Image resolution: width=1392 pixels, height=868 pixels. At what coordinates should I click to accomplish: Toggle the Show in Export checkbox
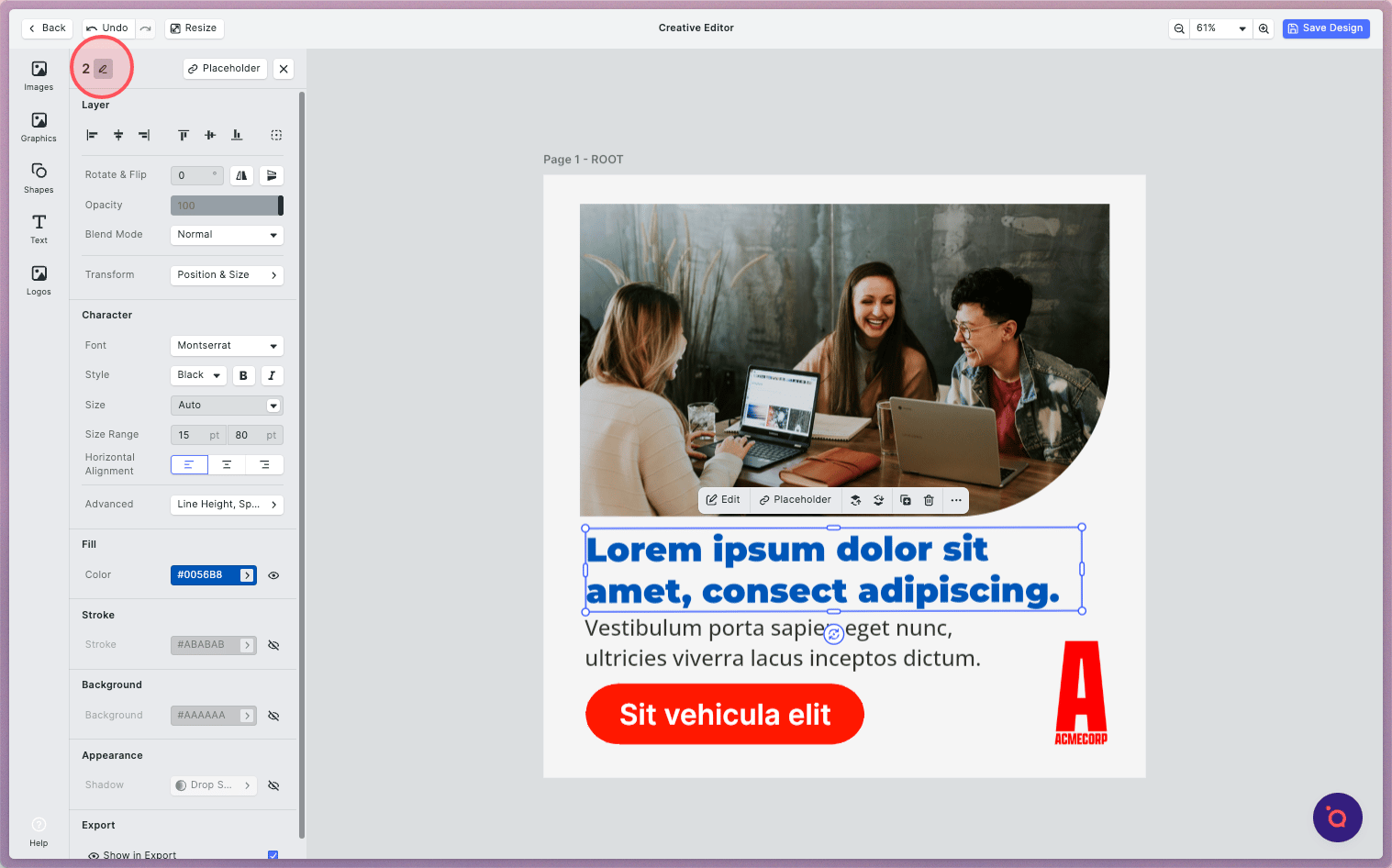(x=273, y=855)
